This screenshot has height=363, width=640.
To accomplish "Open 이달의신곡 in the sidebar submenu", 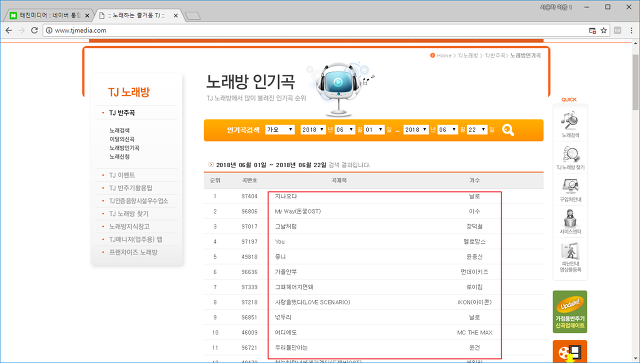I will pos(122,139).
